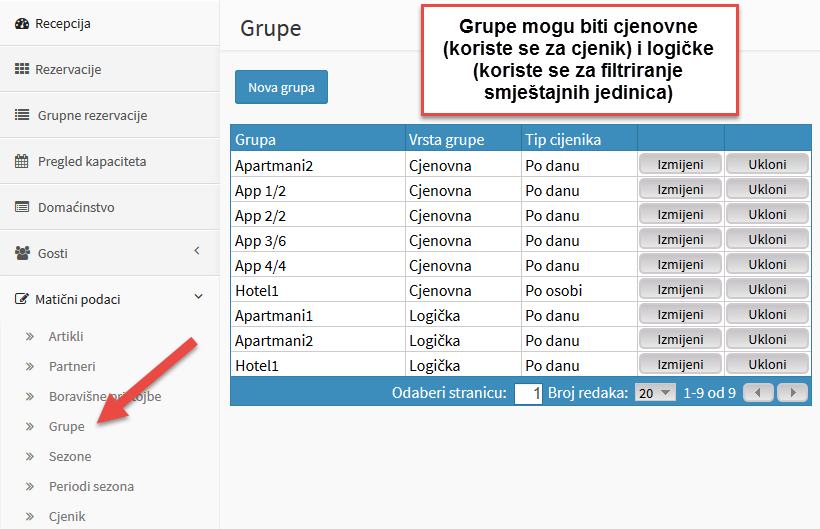Click the Gosti people icon
This screenshot has height=529, width=820.
coord(22,253)
